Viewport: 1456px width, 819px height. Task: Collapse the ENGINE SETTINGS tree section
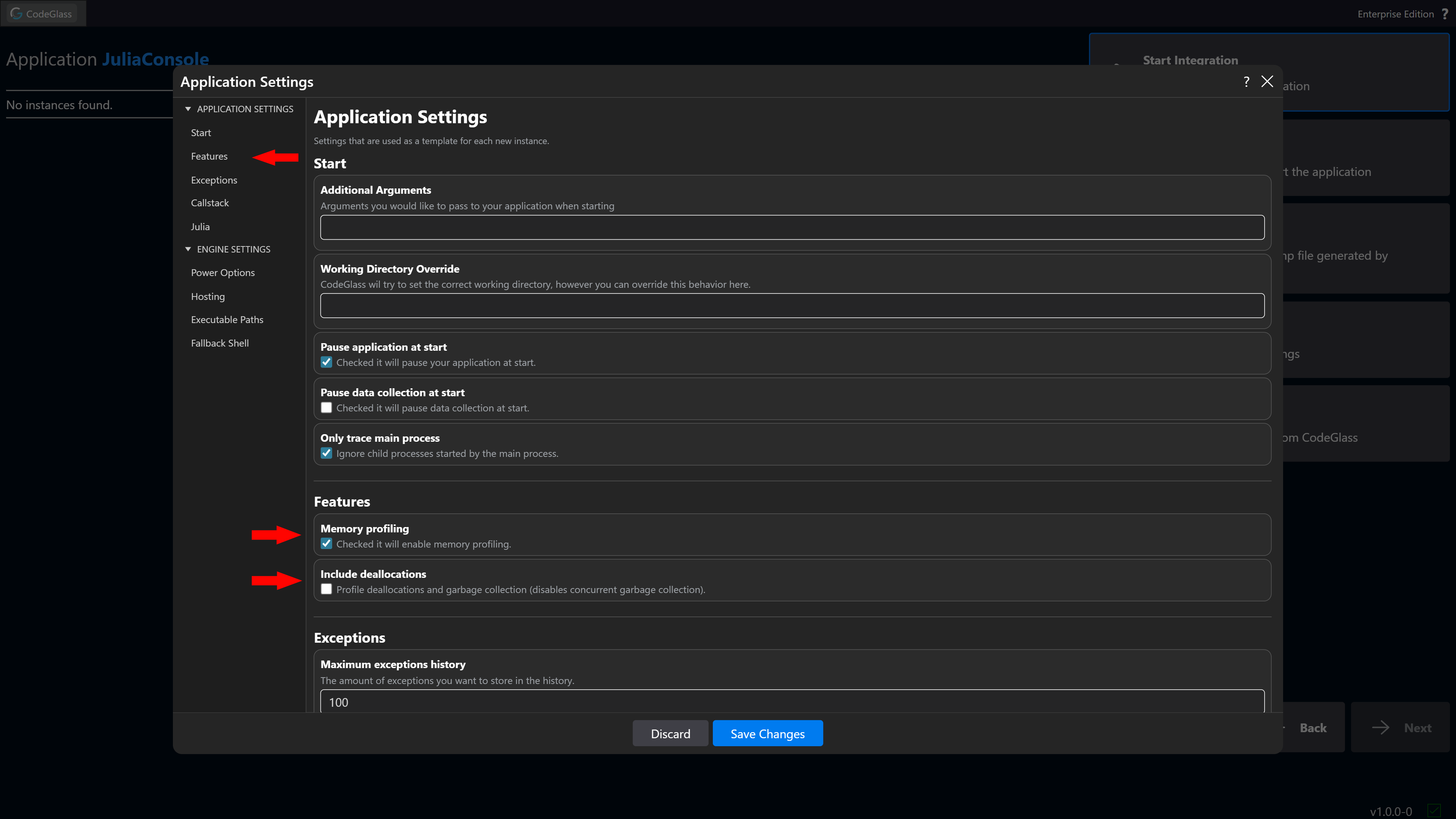pyautogui.click(x=188, y=249)
